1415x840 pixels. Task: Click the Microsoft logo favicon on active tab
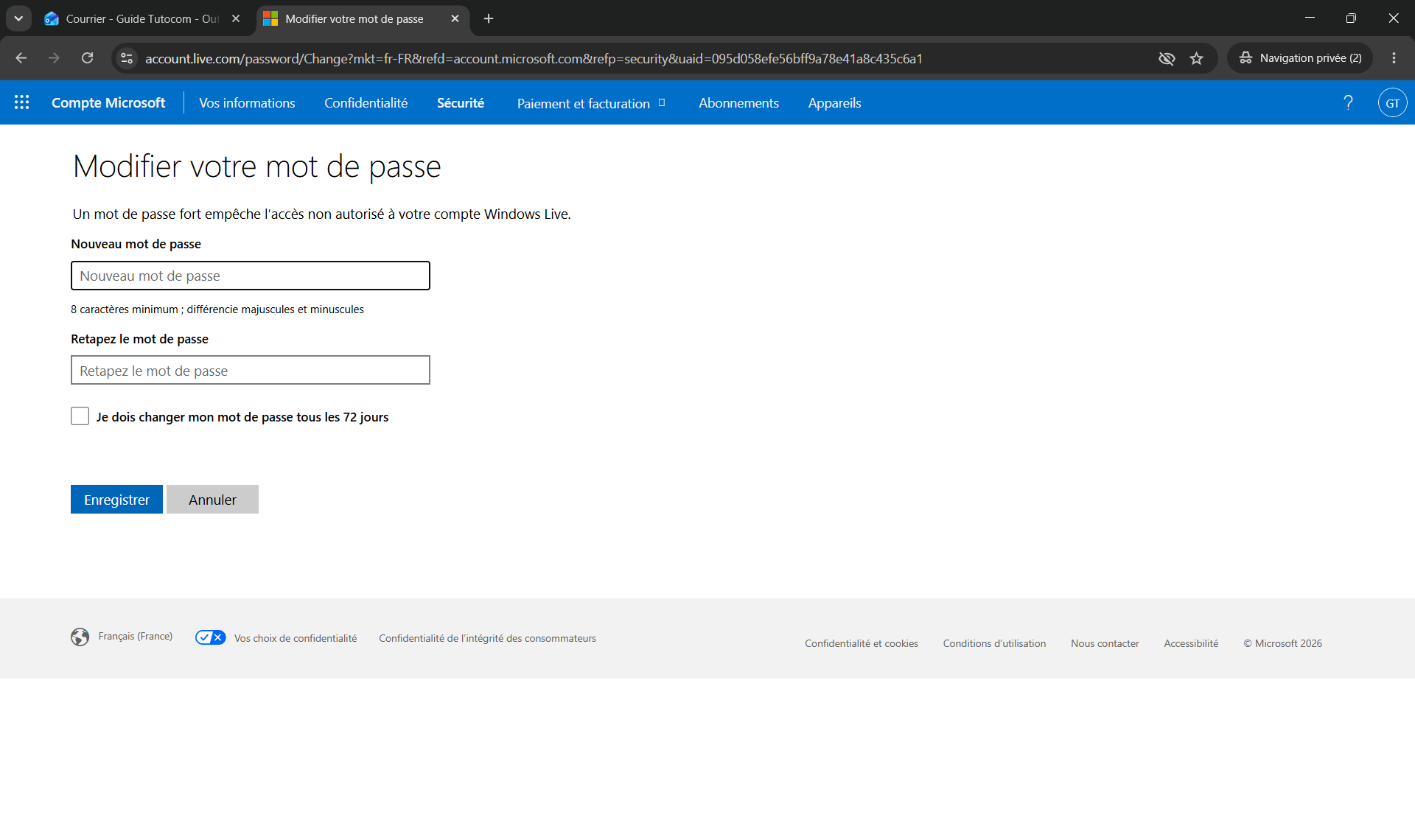[270, 18]
